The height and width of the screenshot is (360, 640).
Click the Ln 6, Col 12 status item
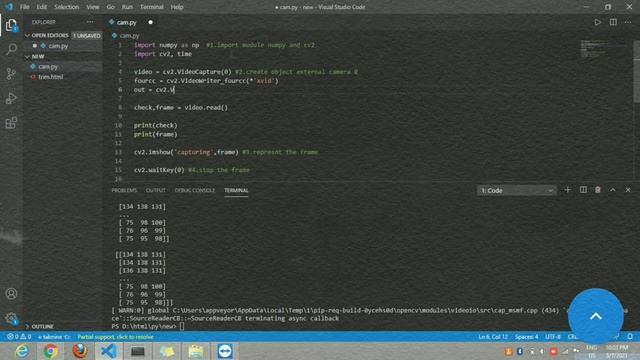coord(493,337)
